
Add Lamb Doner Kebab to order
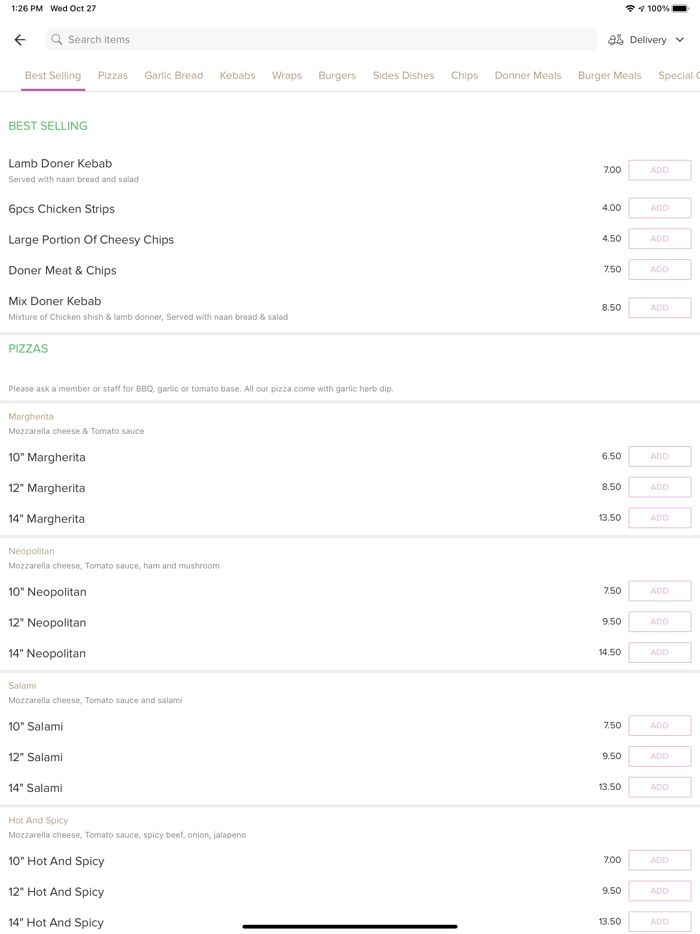coord(659,170)
